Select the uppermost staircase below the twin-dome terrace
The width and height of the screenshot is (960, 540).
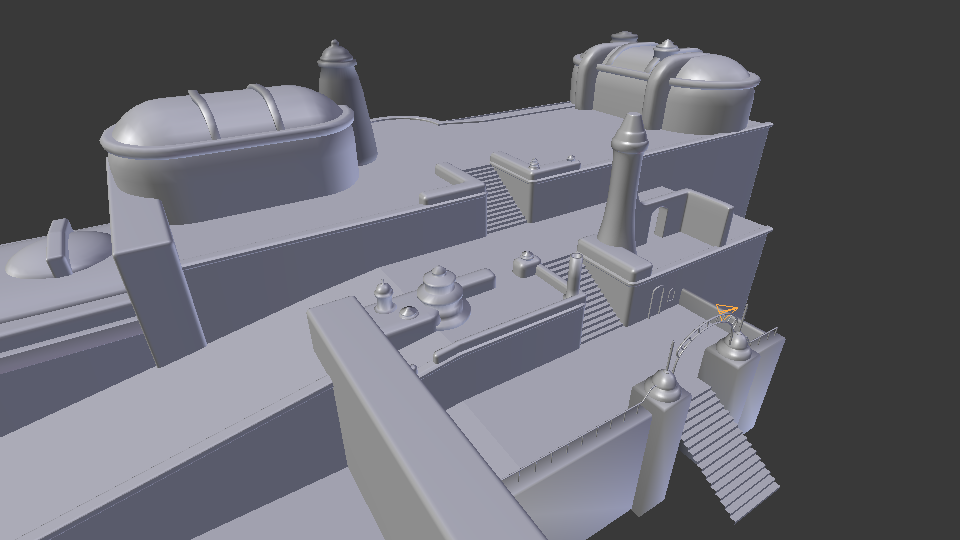click(499, 199)
